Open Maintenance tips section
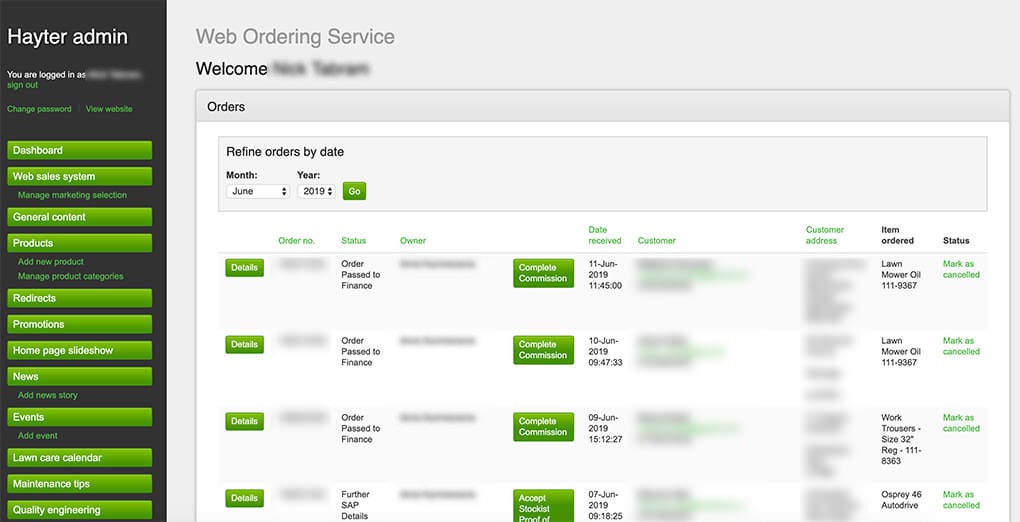This screenshot has width=1020, height=522. coord(79,484)
